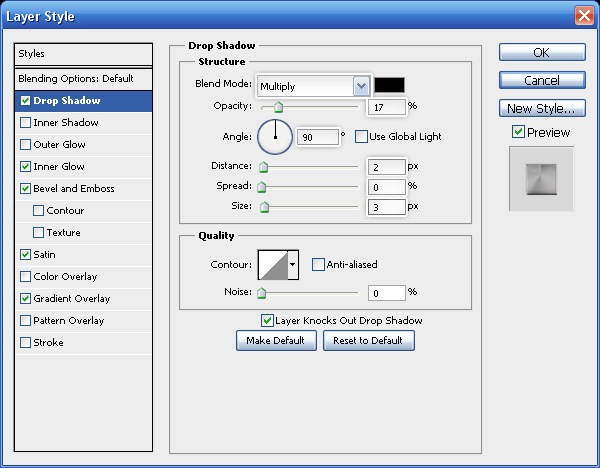The height and width of the screenshot is (468, 600).
Task: Open the Blend Mode dropdown
Action: 313,86
